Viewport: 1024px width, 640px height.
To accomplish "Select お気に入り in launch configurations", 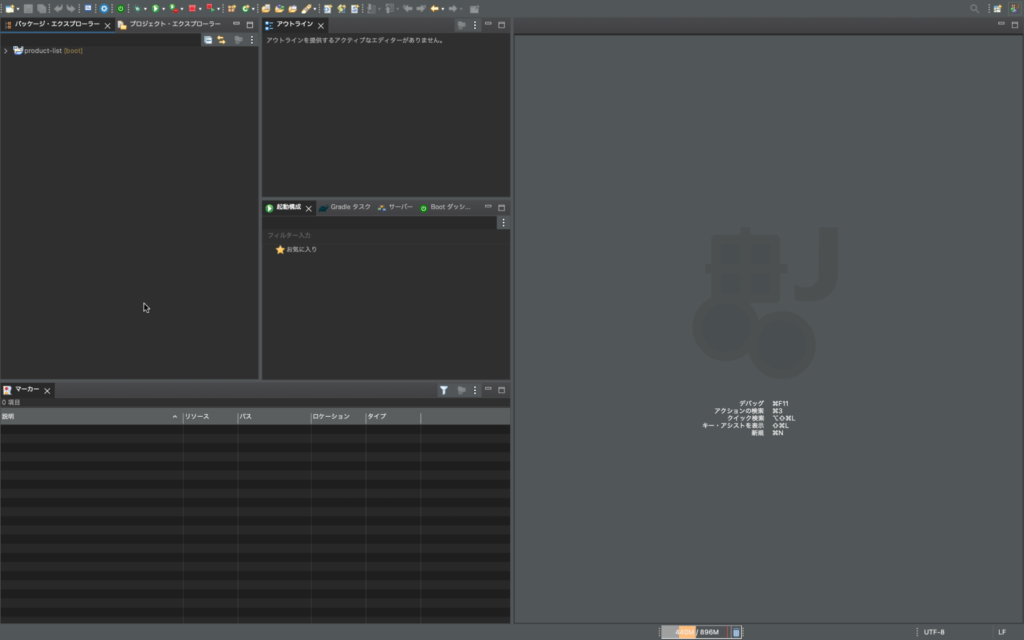I will click(302, 249).
